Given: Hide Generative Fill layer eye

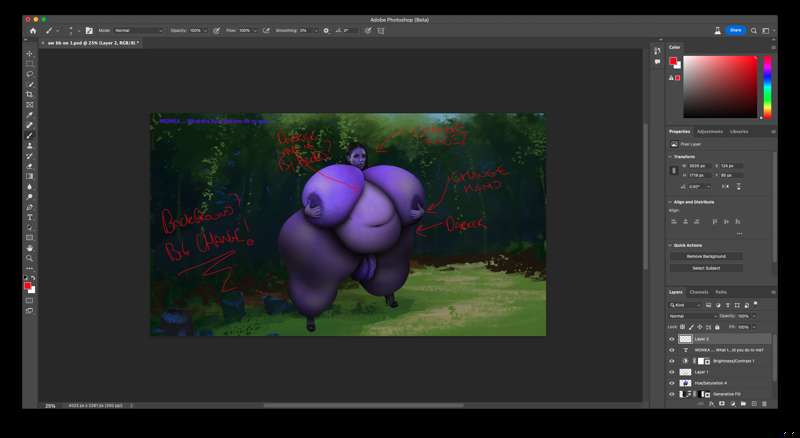Looking at the screenshot, I should (671, 394).
